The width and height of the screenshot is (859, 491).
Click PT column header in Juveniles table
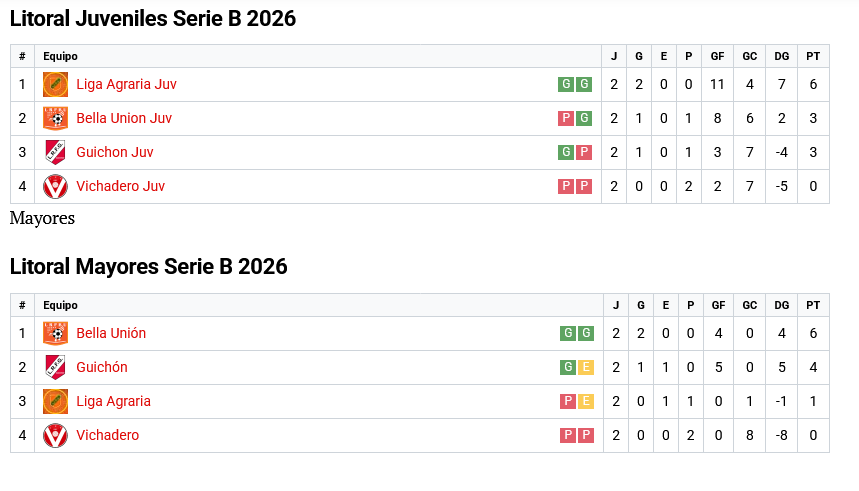point(813,57)
